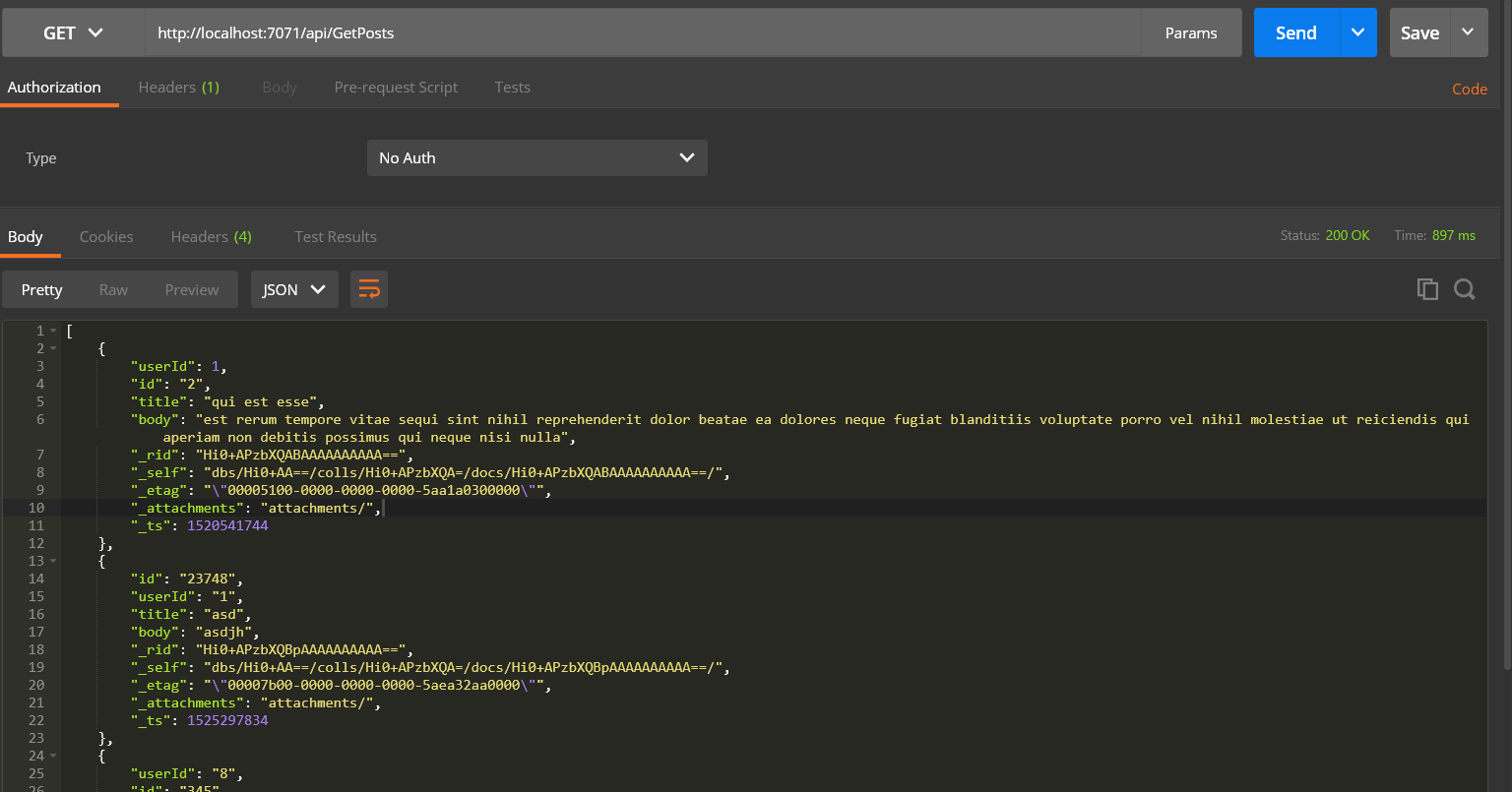Click the Type label in Authorization
Screen dimensions: 1512x792
coord(41,157)
